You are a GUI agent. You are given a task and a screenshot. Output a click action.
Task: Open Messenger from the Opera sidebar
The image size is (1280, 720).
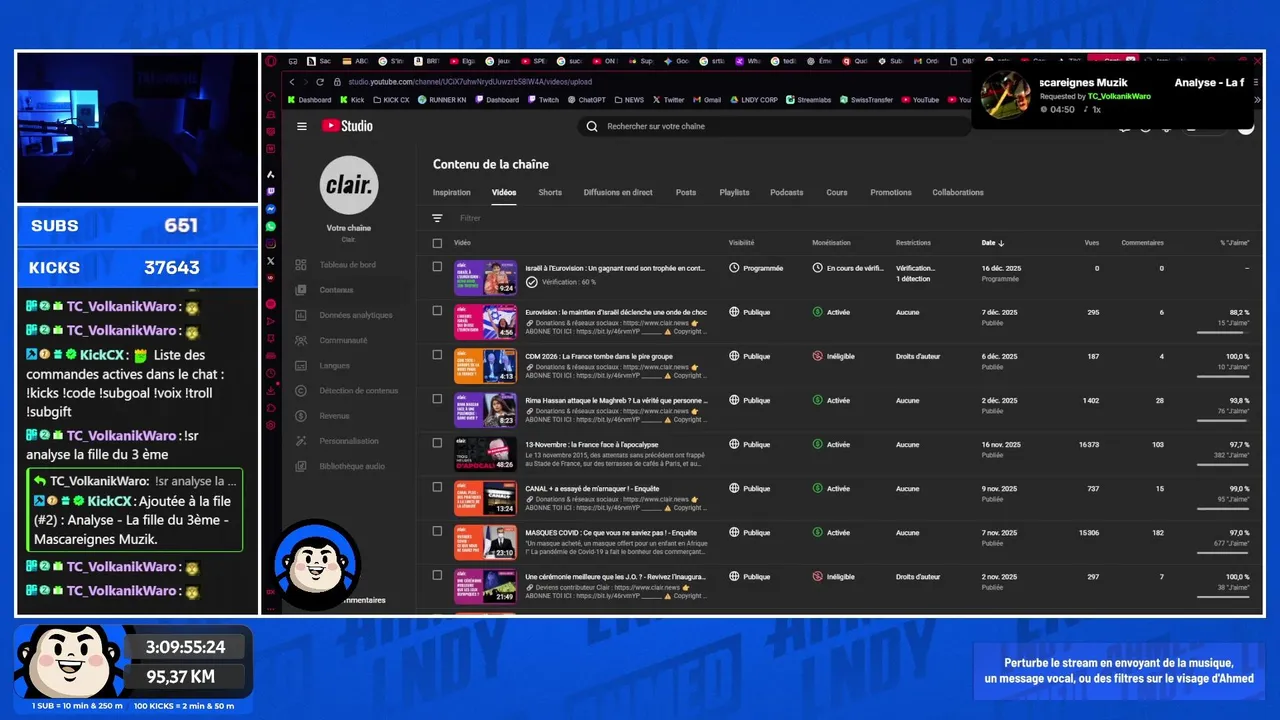click(271, 209)
